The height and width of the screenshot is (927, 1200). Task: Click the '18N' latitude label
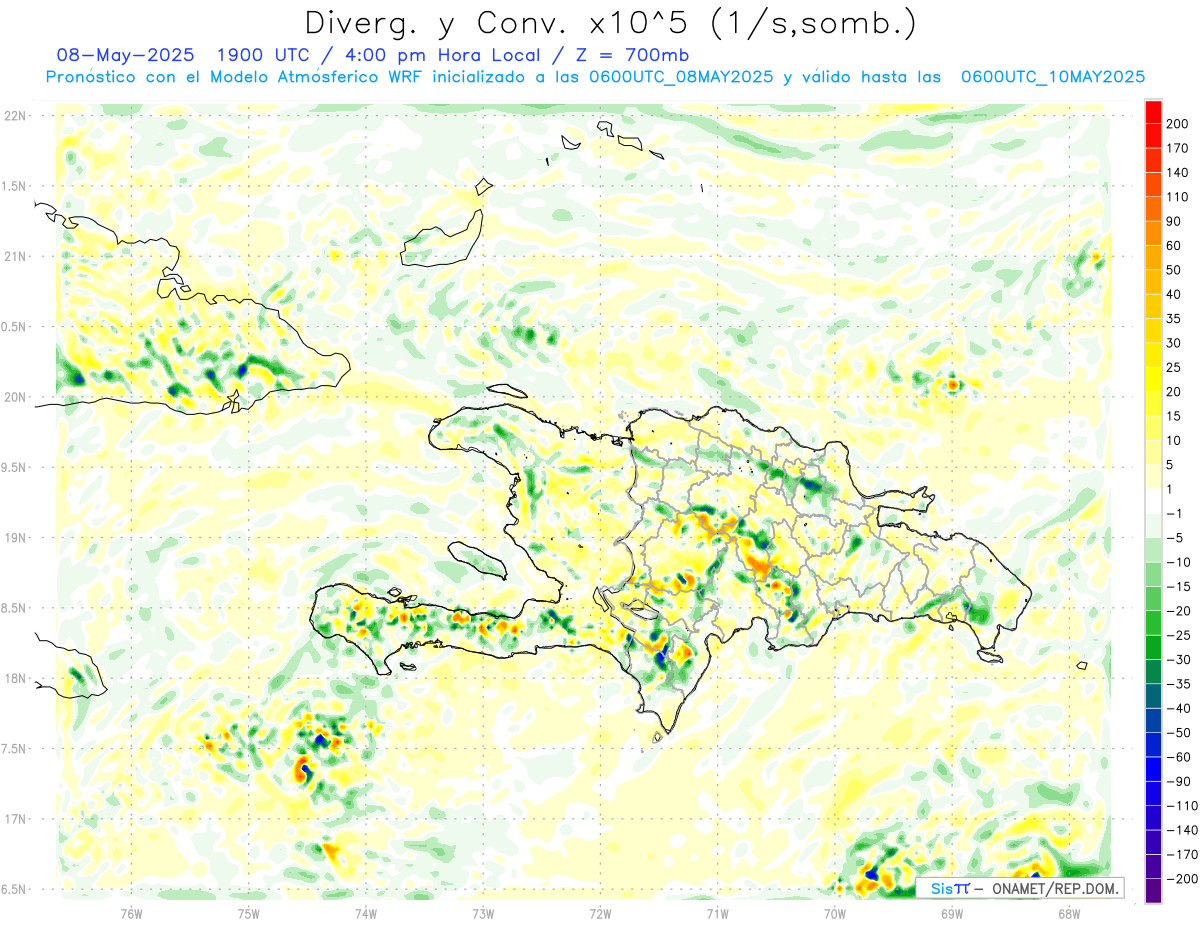point(14,678)
